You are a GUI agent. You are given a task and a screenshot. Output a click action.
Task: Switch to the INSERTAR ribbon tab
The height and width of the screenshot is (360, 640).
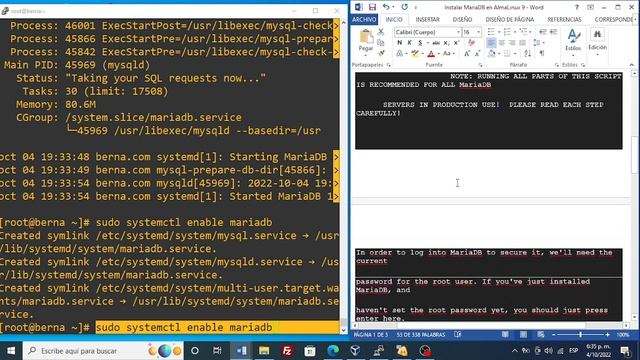click(x=427, y=19)
